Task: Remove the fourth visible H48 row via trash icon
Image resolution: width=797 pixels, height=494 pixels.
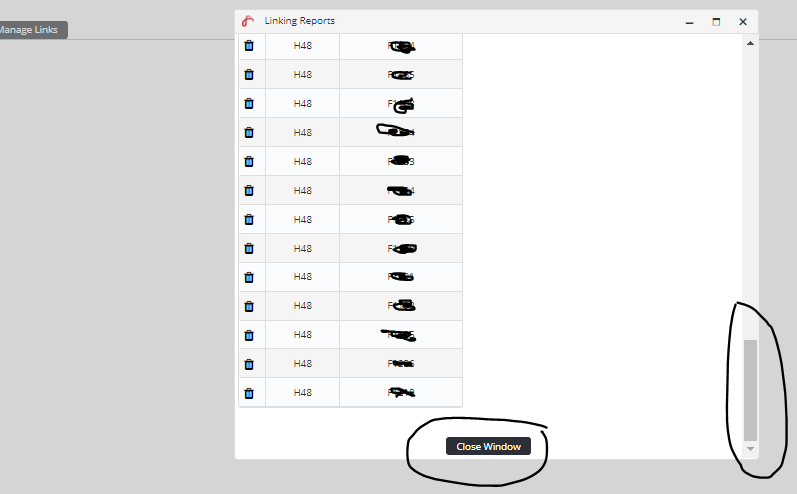Action: pyautogui.click(x=249, y=133)
